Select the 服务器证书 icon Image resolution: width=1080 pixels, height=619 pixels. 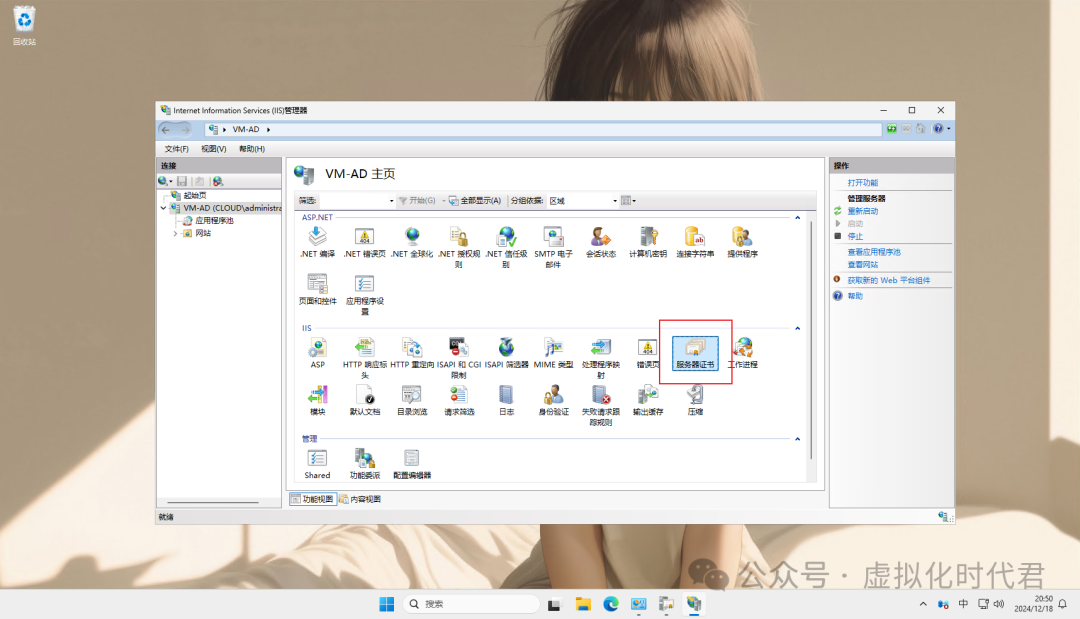[695, 353]
